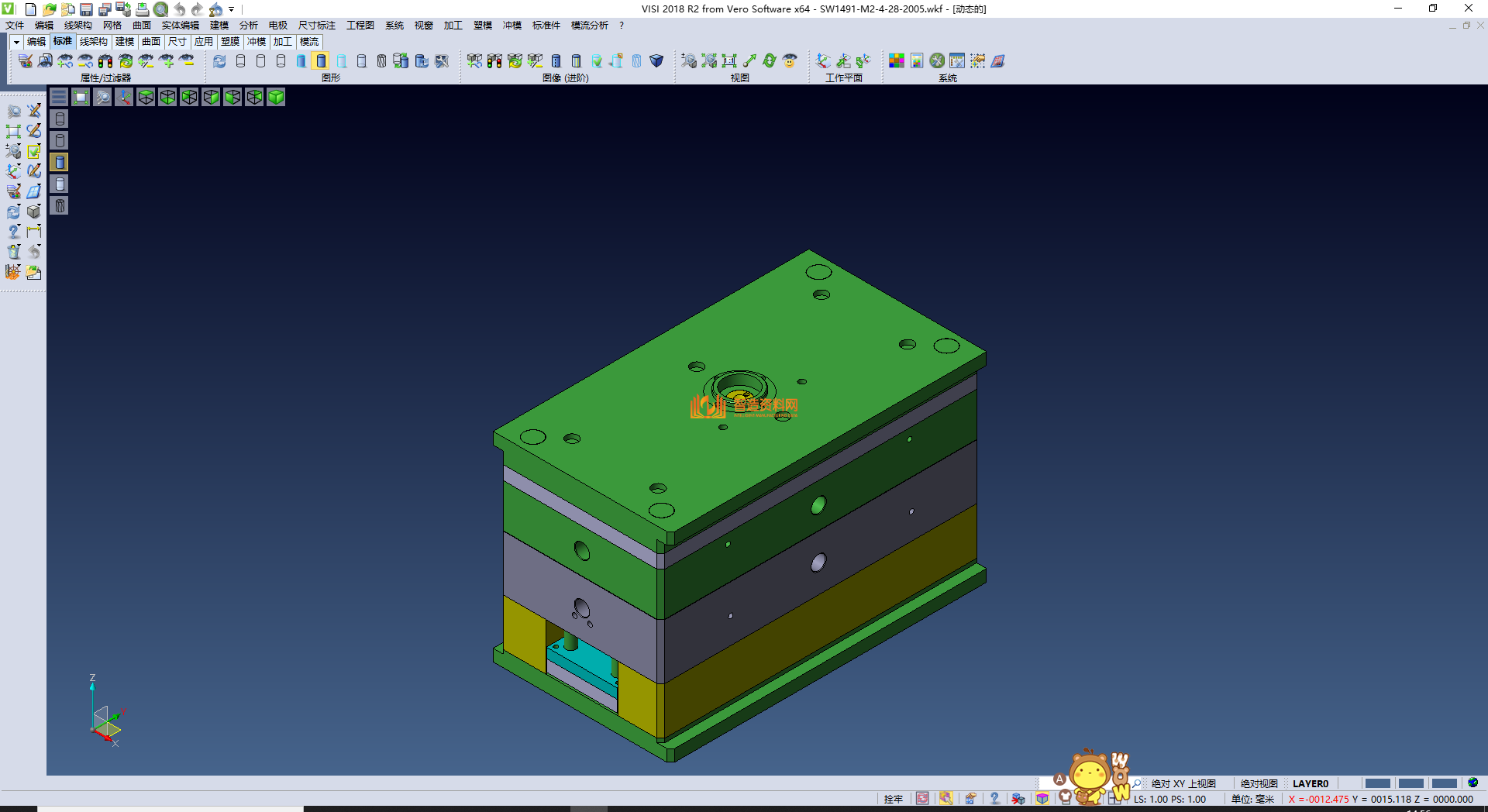Click the undo arrow icon
This screenshot has height=812, width=1488.
(179, 9)
